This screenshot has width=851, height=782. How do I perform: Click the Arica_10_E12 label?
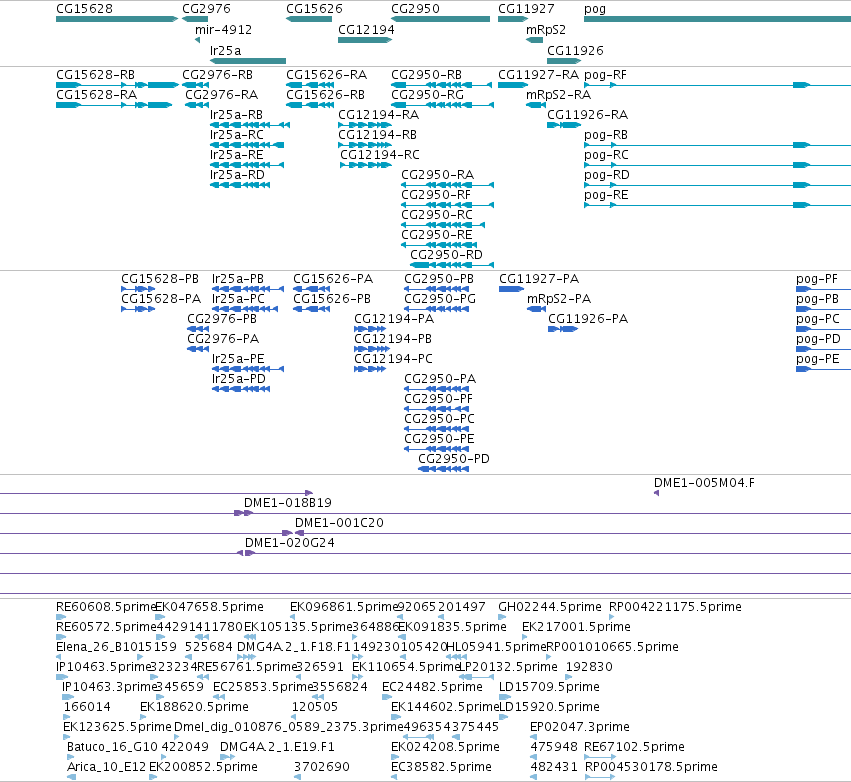click(x=107, y=767)
